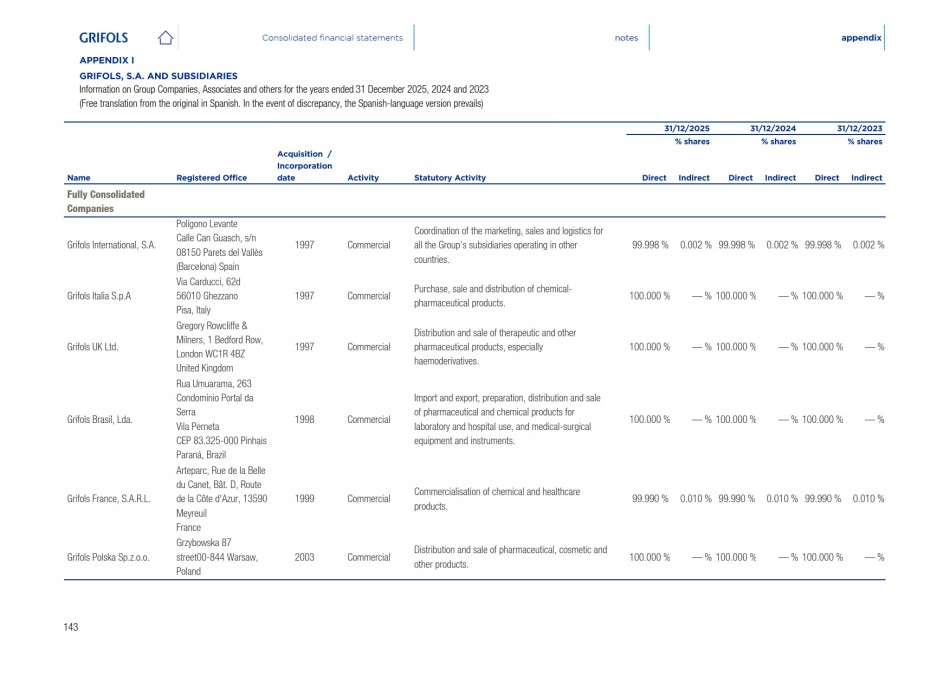Click the Grifols International, S.A. row name
This screenshot has width=950, height=673.
click(112, 245)
